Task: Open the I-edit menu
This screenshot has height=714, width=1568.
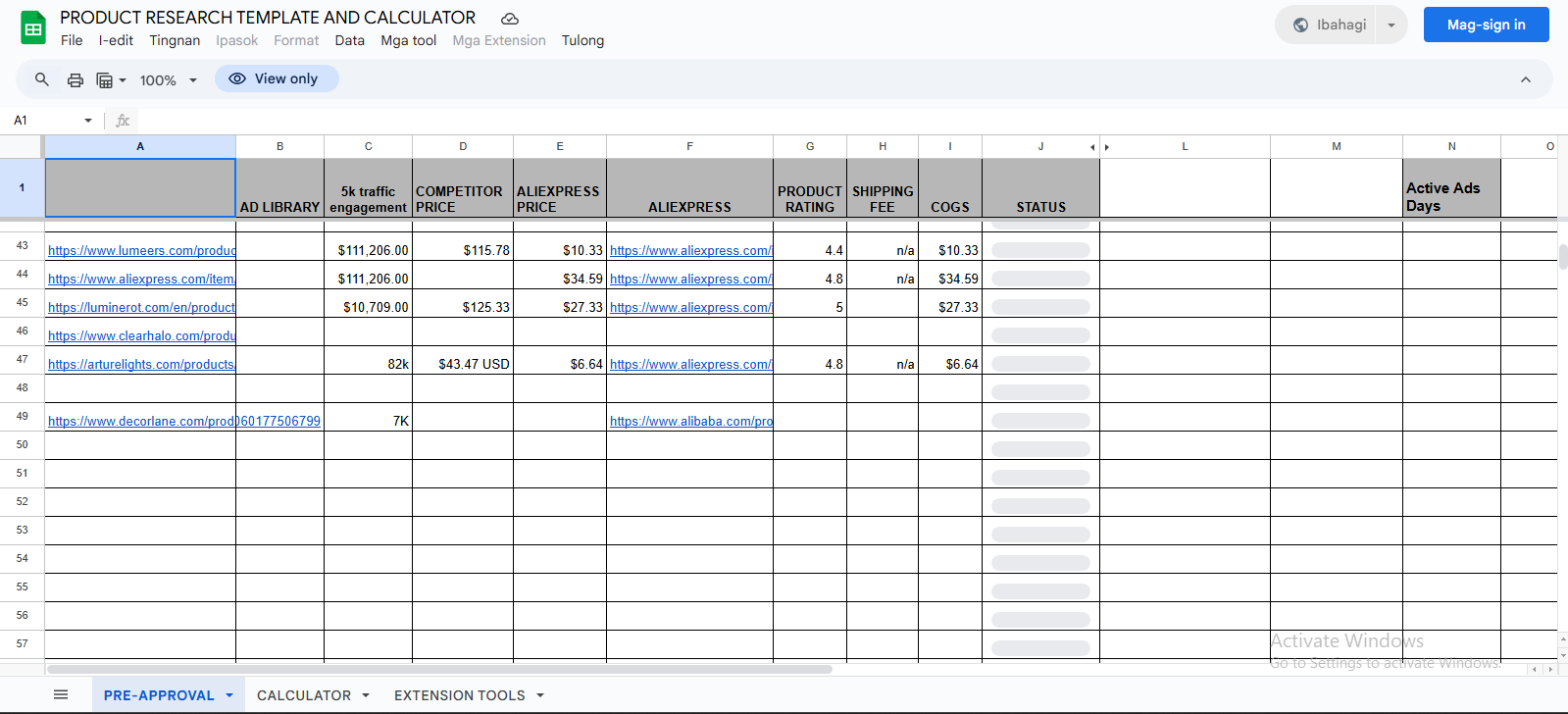Action: (116, 40)
